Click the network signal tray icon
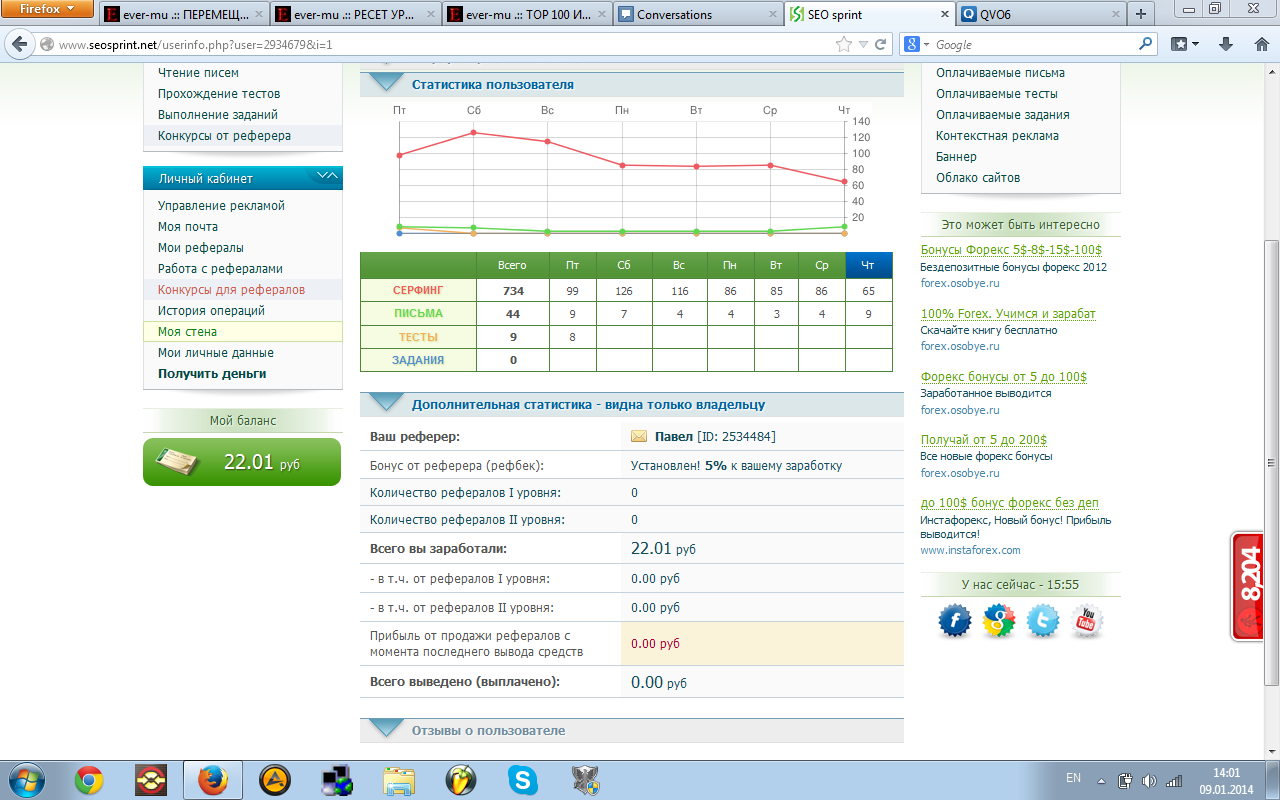Screen dimensions: 1280x800 [1174, 780]
